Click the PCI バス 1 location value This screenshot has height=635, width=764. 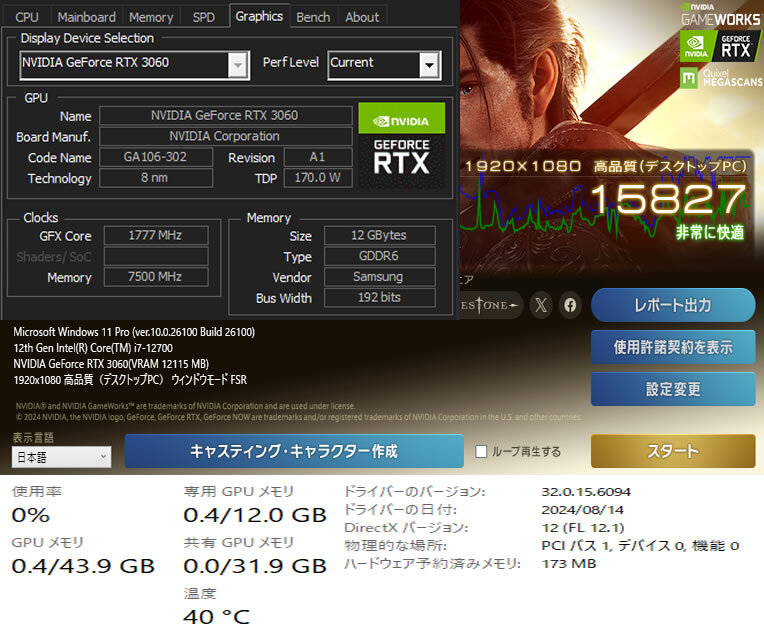point(640,546)
